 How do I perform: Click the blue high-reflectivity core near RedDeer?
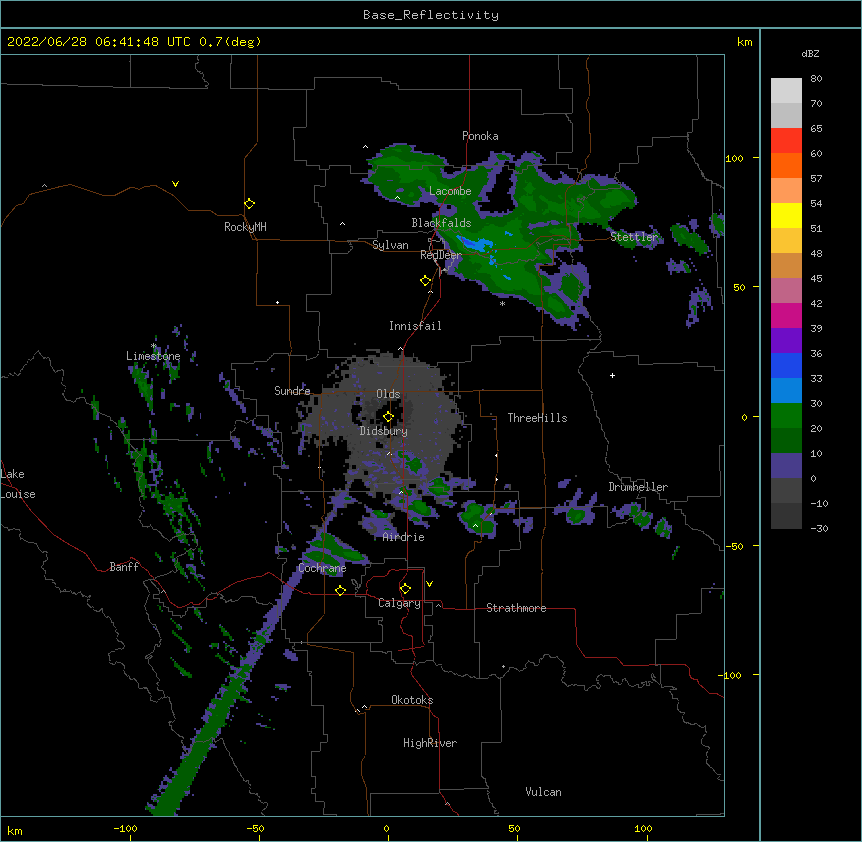click(x=477, y=244)
